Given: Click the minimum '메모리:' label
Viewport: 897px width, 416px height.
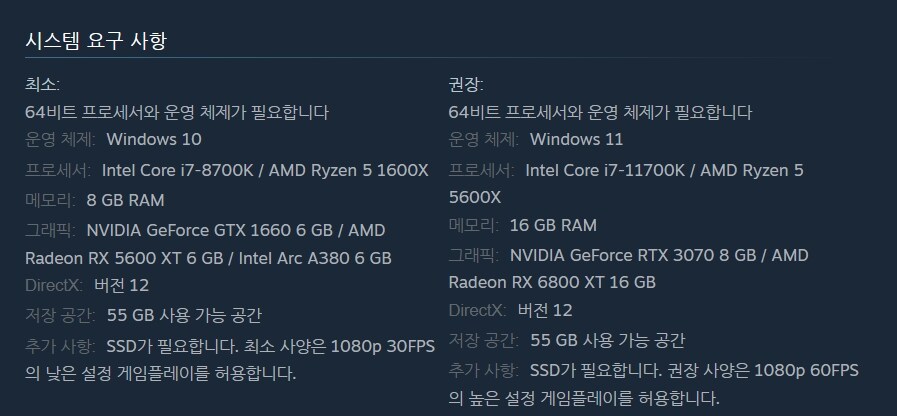Looking at the screenshot, I should [50, 201].
